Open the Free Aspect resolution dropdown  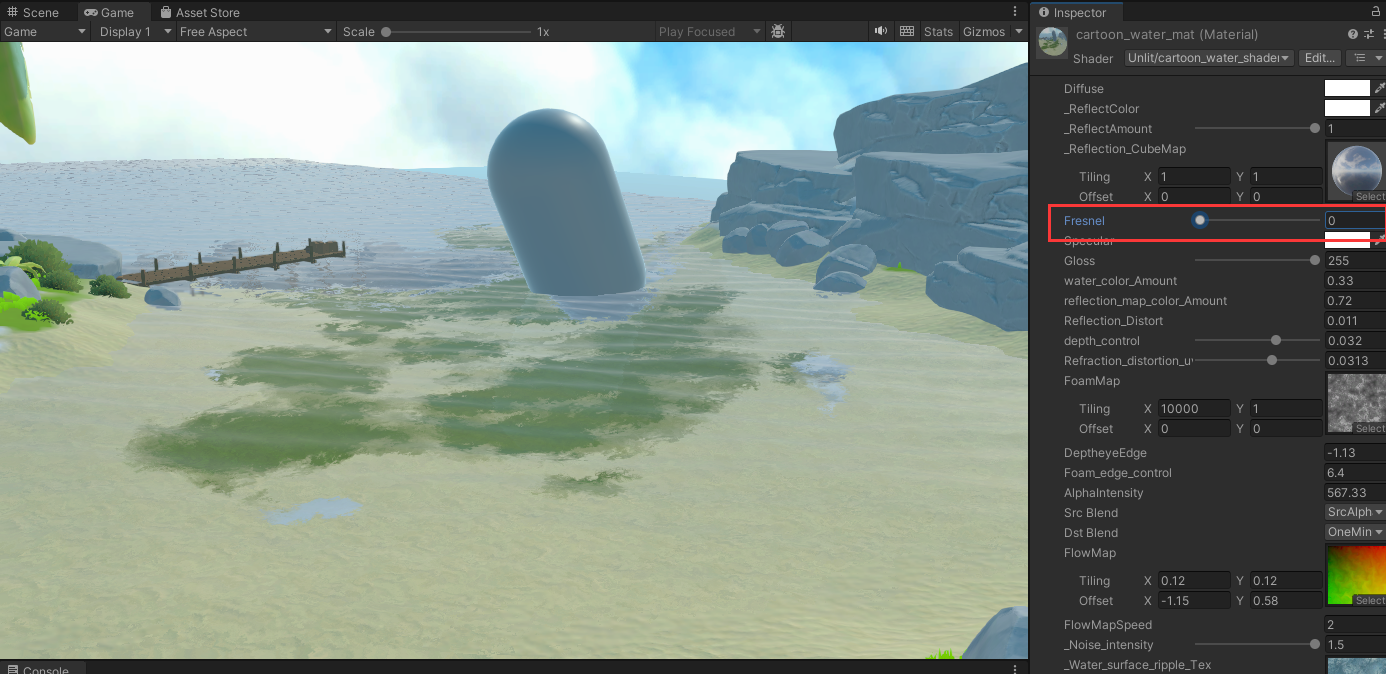click(256, 31)
